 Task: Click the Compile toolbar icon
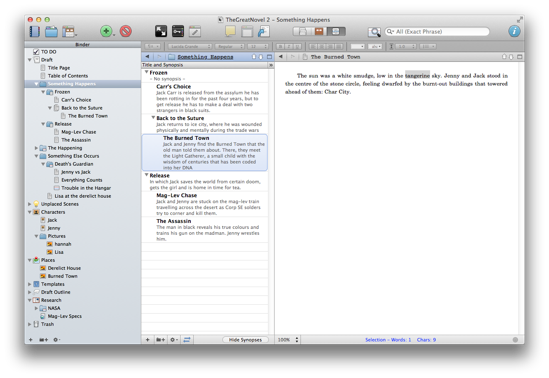263,32
